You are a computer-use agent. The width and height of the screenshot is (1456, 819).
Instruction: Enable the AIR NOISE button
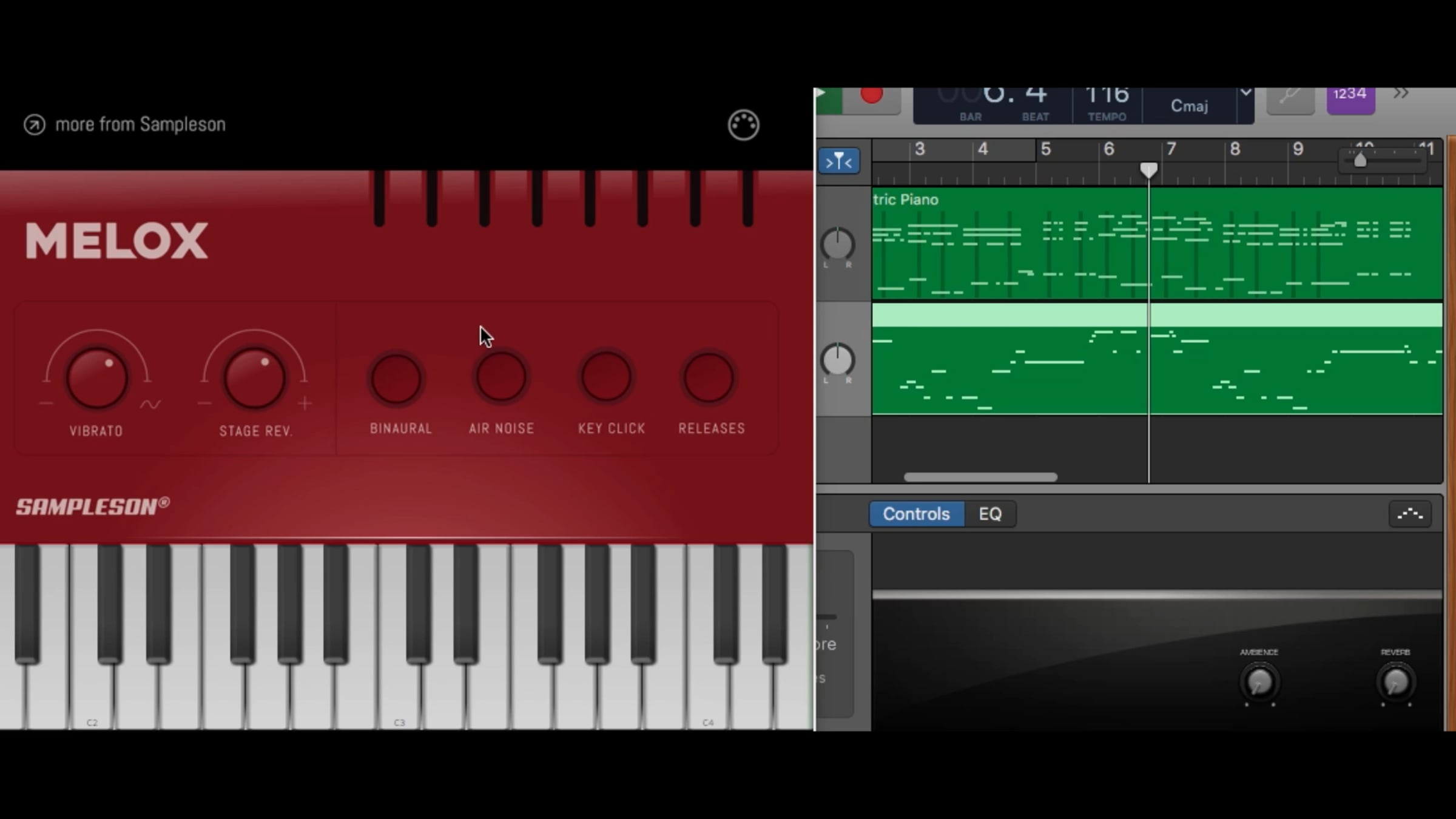(501, 378)
